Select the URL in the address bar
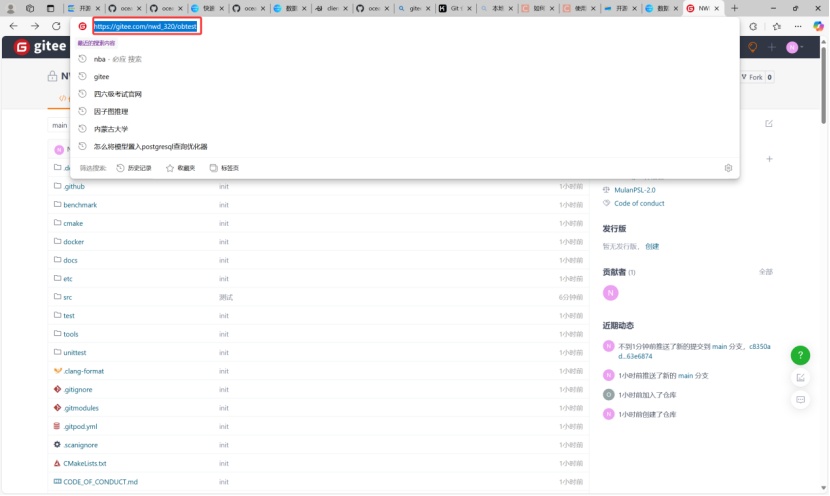 pos(145,26)
